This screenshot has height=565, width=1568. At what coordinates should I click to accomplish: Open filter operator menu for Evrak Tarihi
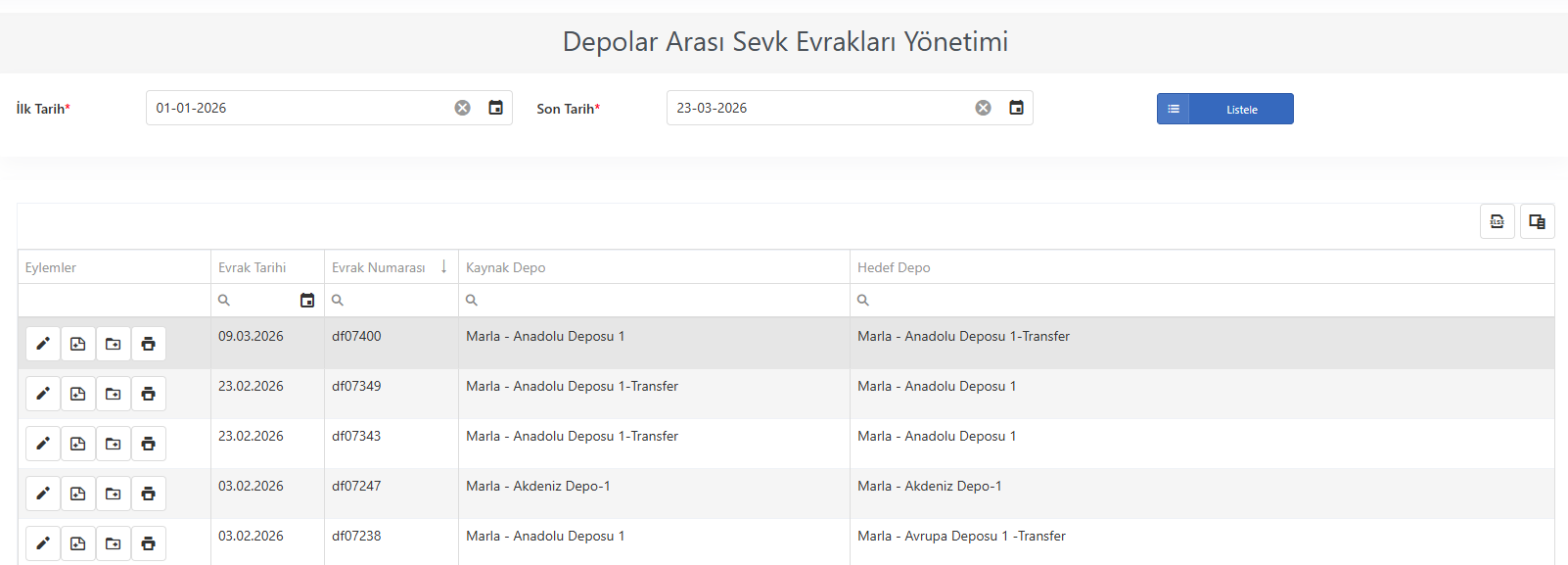224,301
